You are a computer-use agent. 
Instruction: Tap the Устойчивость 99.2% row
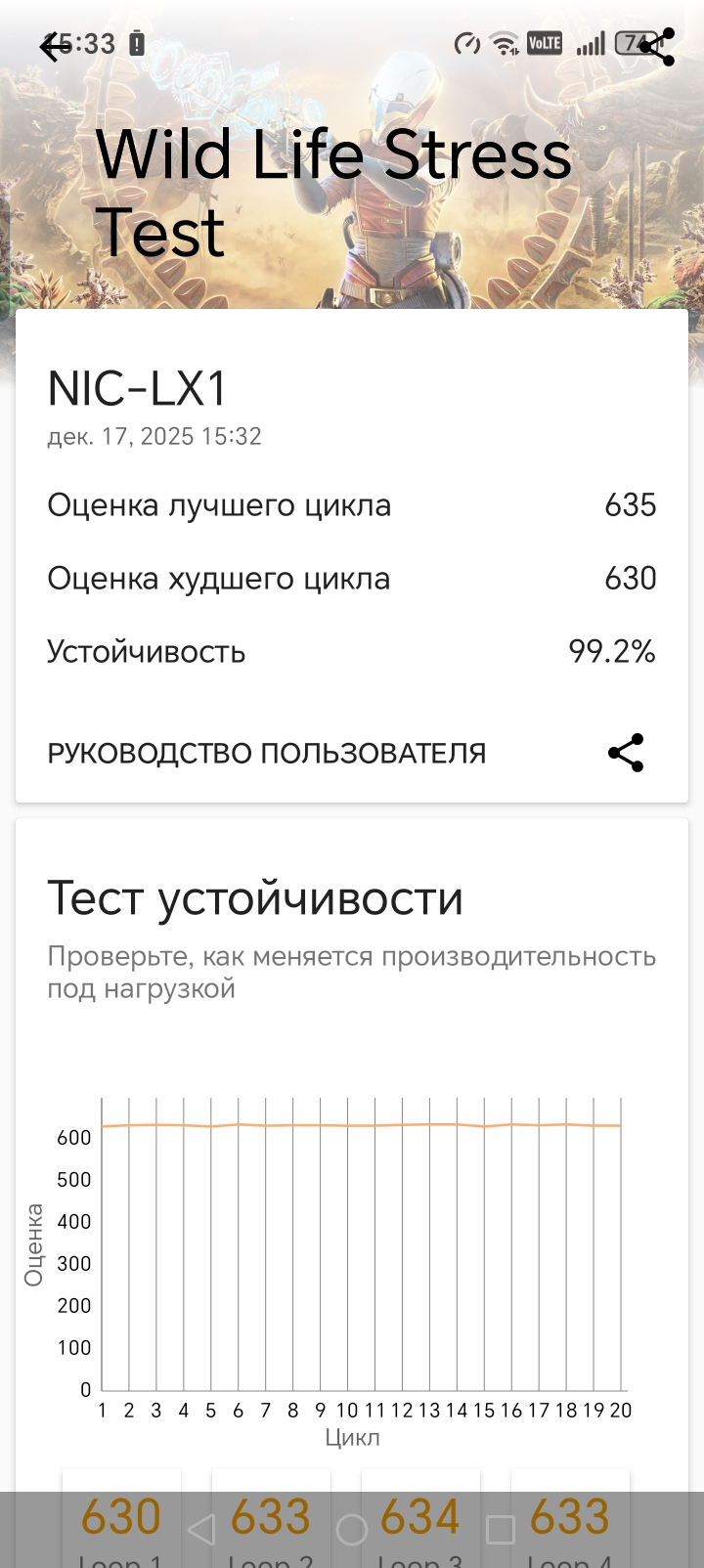pos(352,652)
